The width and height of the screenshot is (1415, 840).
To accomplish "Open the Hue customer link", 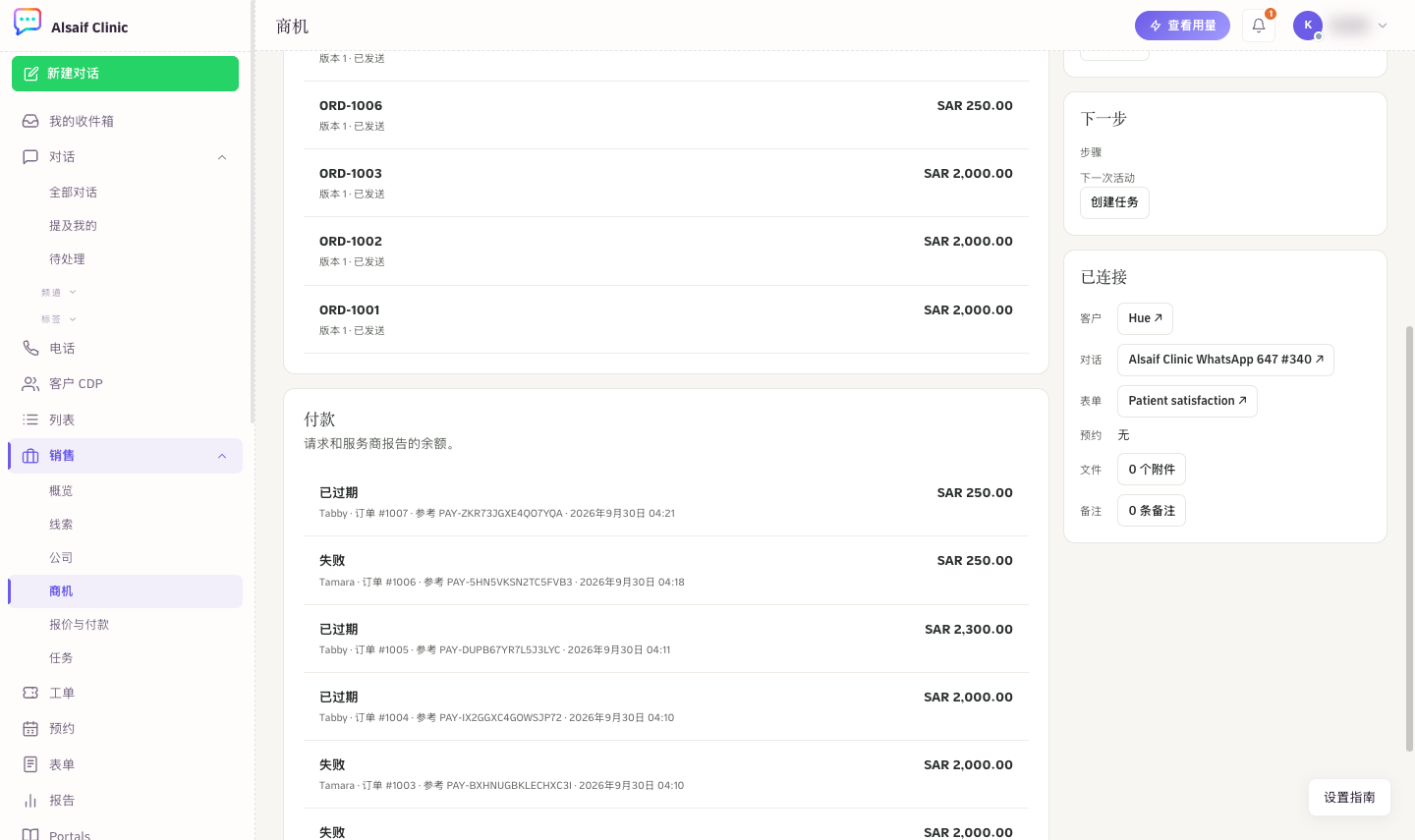I will pyautogui.click(x=1145, y=318).
